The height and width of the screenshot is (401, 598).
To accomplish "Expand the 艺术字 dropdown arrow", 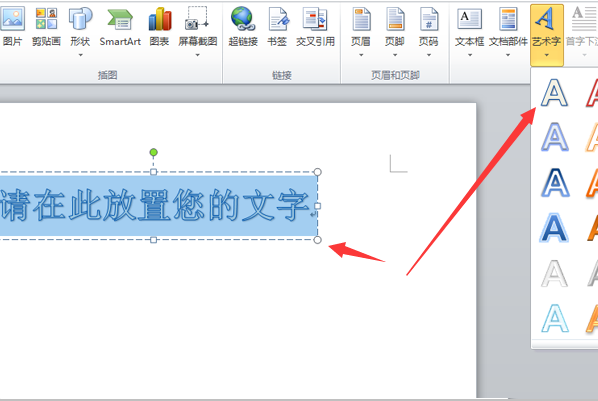I will coord(547,55).
